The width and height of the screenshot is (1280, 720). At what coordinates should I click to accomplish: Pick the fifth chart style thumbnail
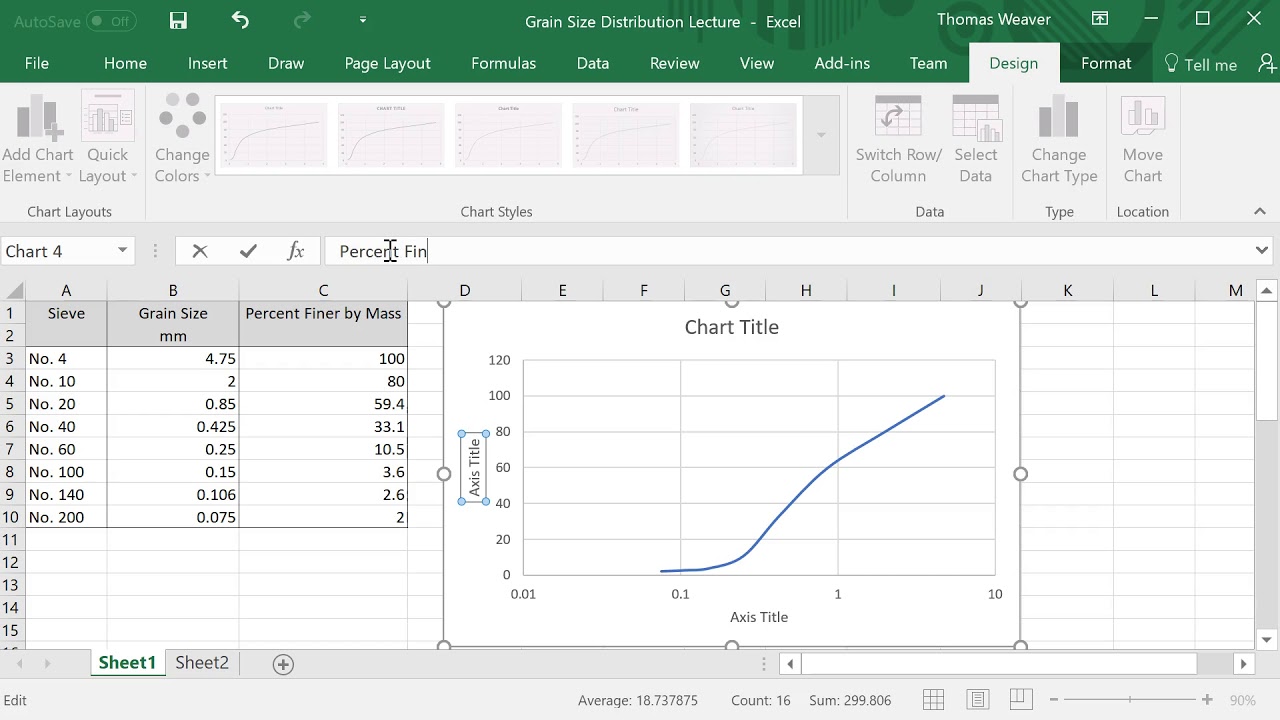pyautogui.click(x=742, y=134)
